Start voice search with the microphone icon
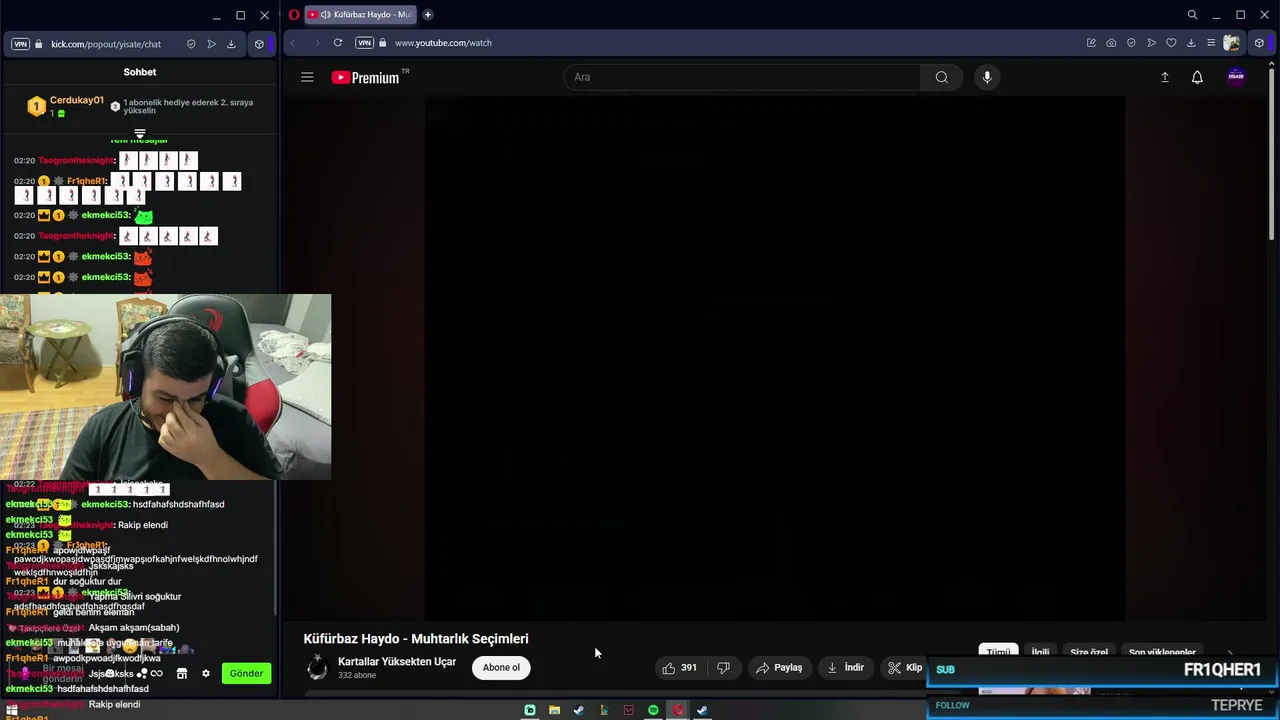1280x720 pixels. pyautogui.click(x=987, y=77)
